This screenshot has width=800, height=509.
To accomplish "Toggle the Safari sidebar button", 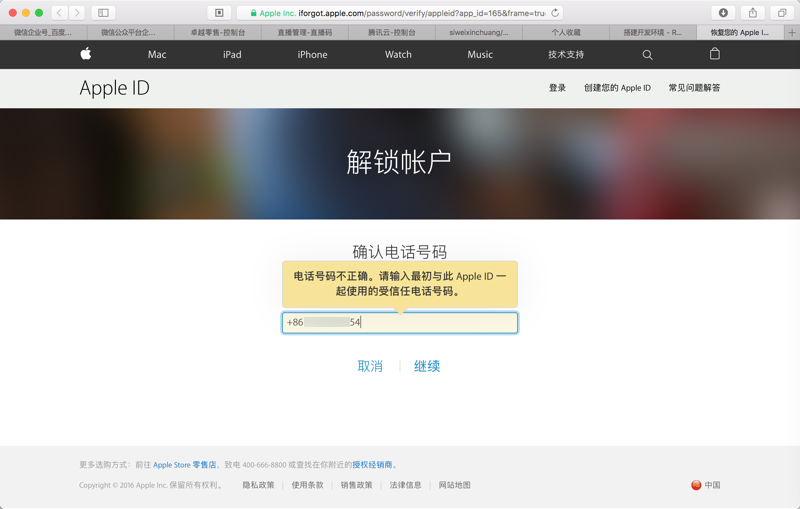I will [103, 13].
